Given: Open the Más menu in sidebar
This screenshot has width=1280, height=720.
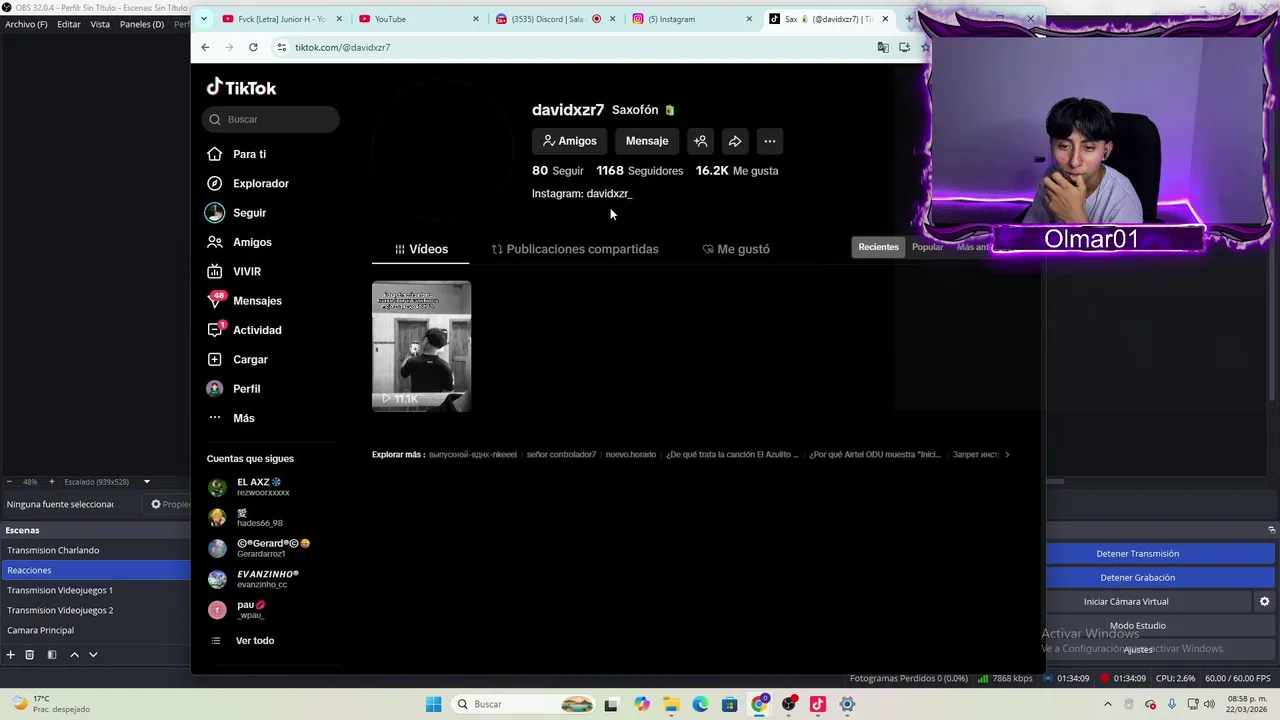Looking at the screenshot, I should pos(243,418).
